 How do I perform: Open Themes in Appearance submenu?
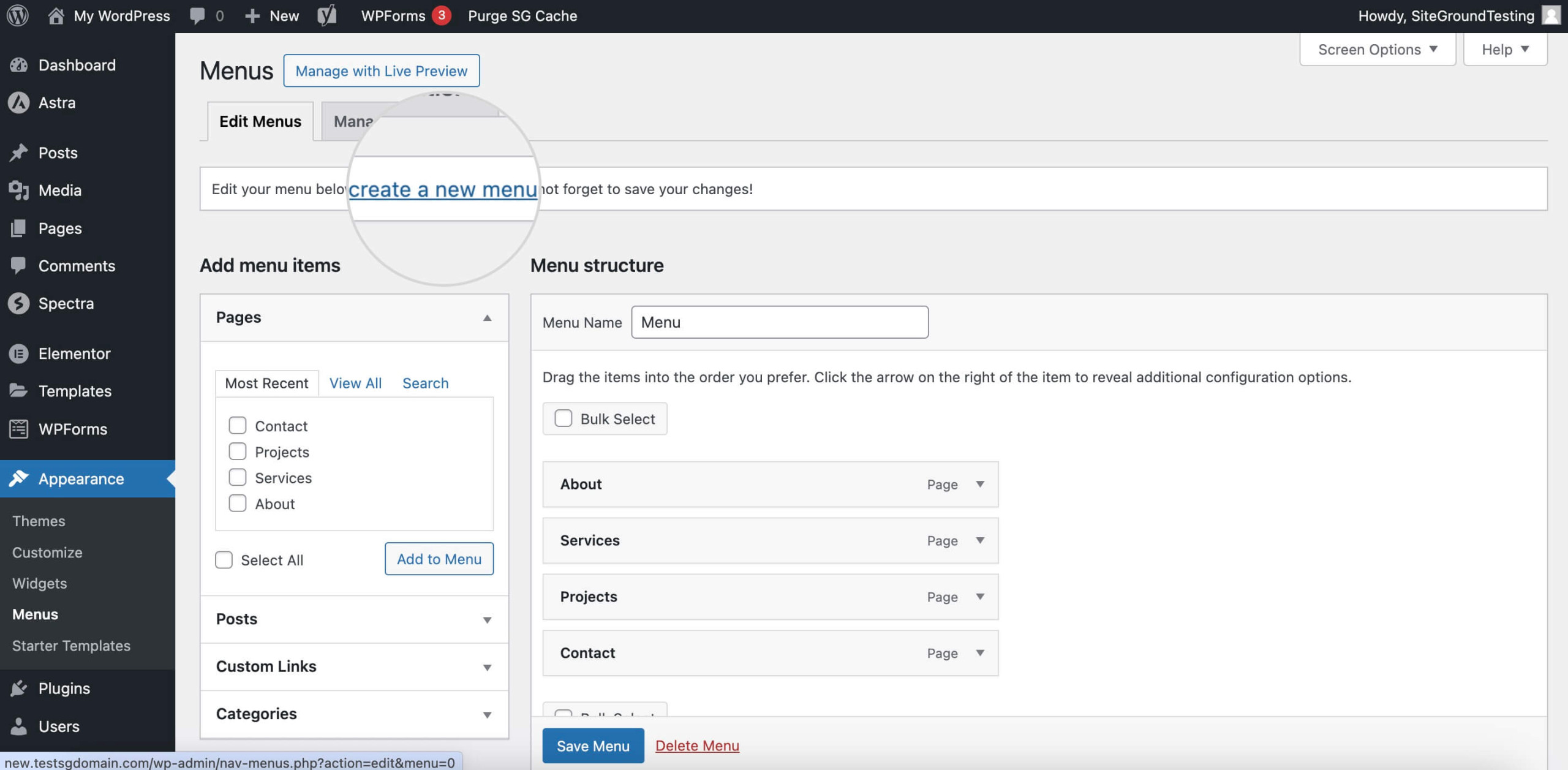(39, 521)
